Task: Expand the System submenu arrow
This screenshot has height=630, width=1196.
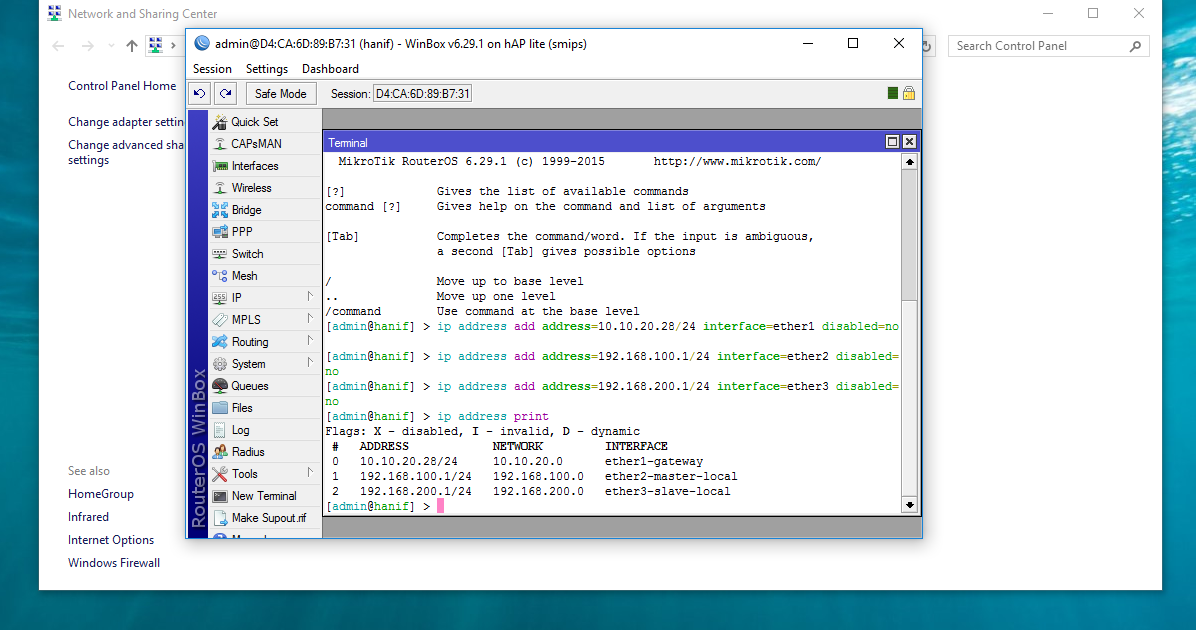Action: click(310, 363)
